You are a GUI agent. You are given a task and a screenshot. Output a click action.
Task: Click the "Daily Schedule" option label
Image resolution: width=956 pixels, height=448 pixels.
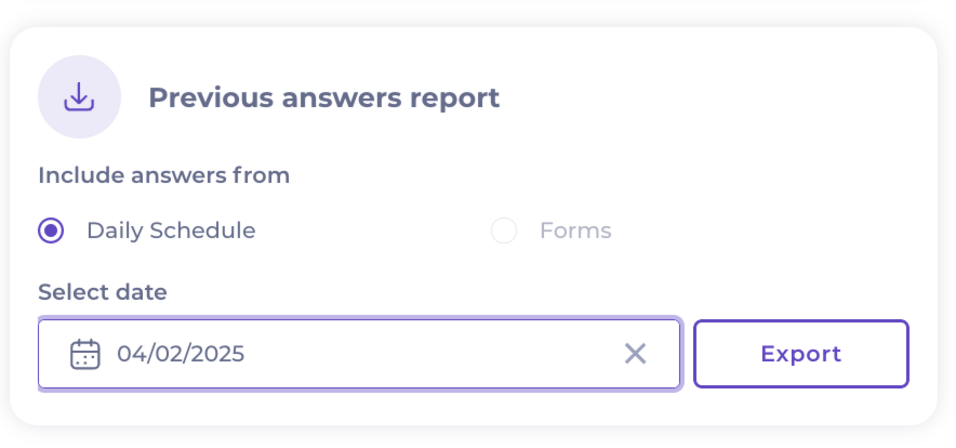171,231
